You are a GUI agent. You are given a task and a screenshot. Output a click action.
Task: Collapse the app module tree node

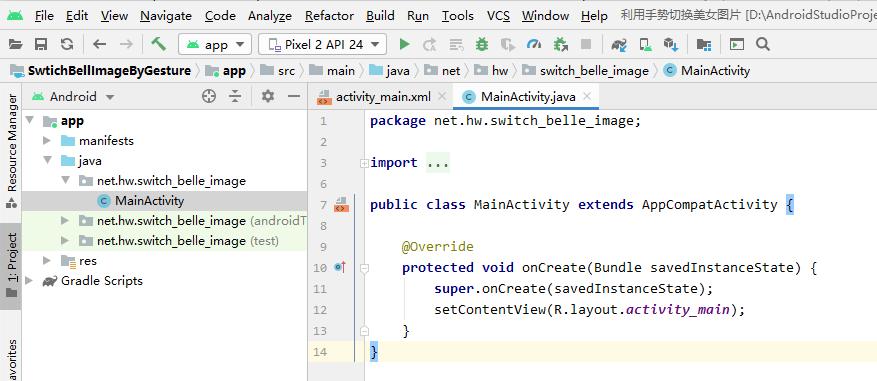pos(30,120)
